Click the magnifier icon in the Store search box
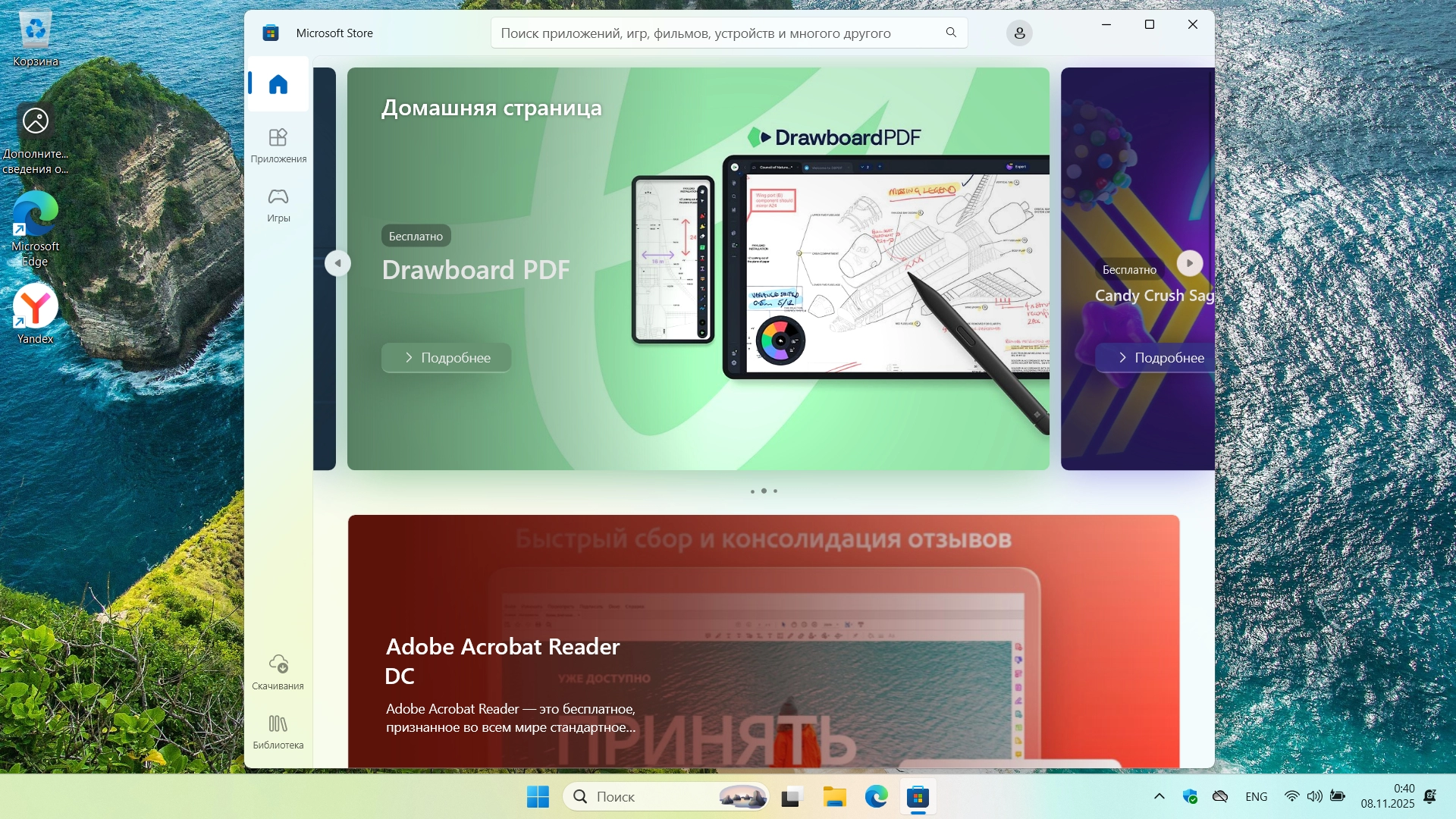Viewport: 1456px width, 819px height. click(951, 33)
